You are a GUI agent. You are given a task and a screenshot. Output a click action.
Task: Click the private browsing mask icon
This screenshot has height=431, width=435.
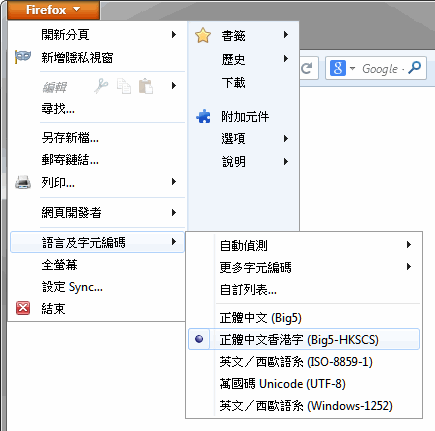(x=23, y=57)
